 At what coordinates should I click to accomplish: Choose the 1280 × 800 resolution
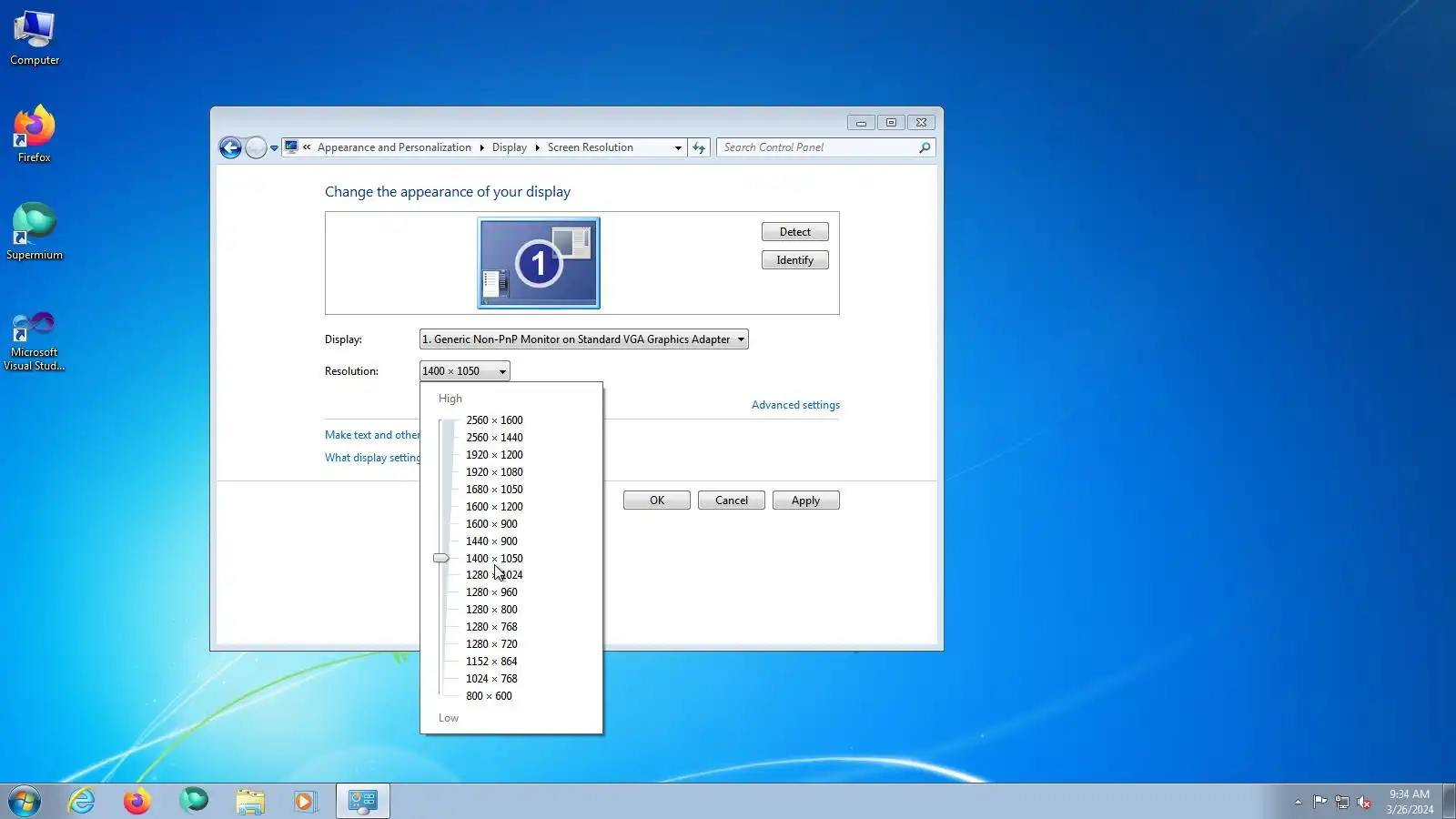(x=491, y=610)
